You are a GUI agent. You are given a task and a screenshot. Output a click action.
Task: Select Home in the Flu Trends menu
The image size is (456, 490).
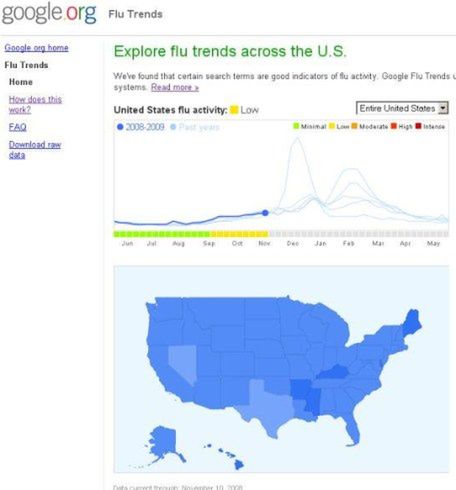[21, 82]
